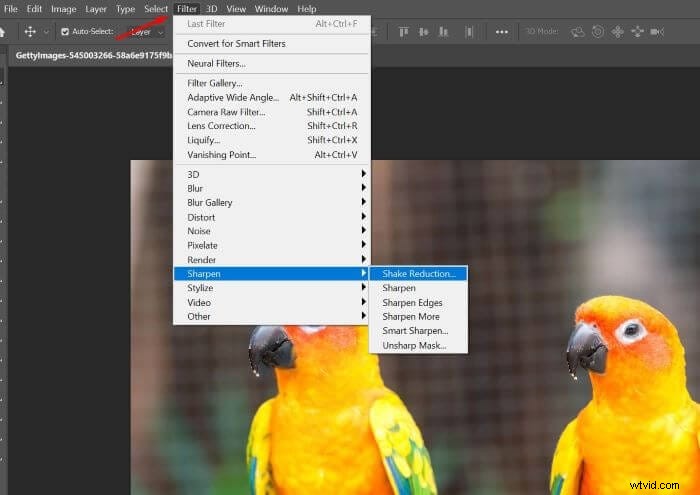Viewport: 700px width, 495px height.
Task: Expand the Blur Gallery submenu
Action: point(271,203)
